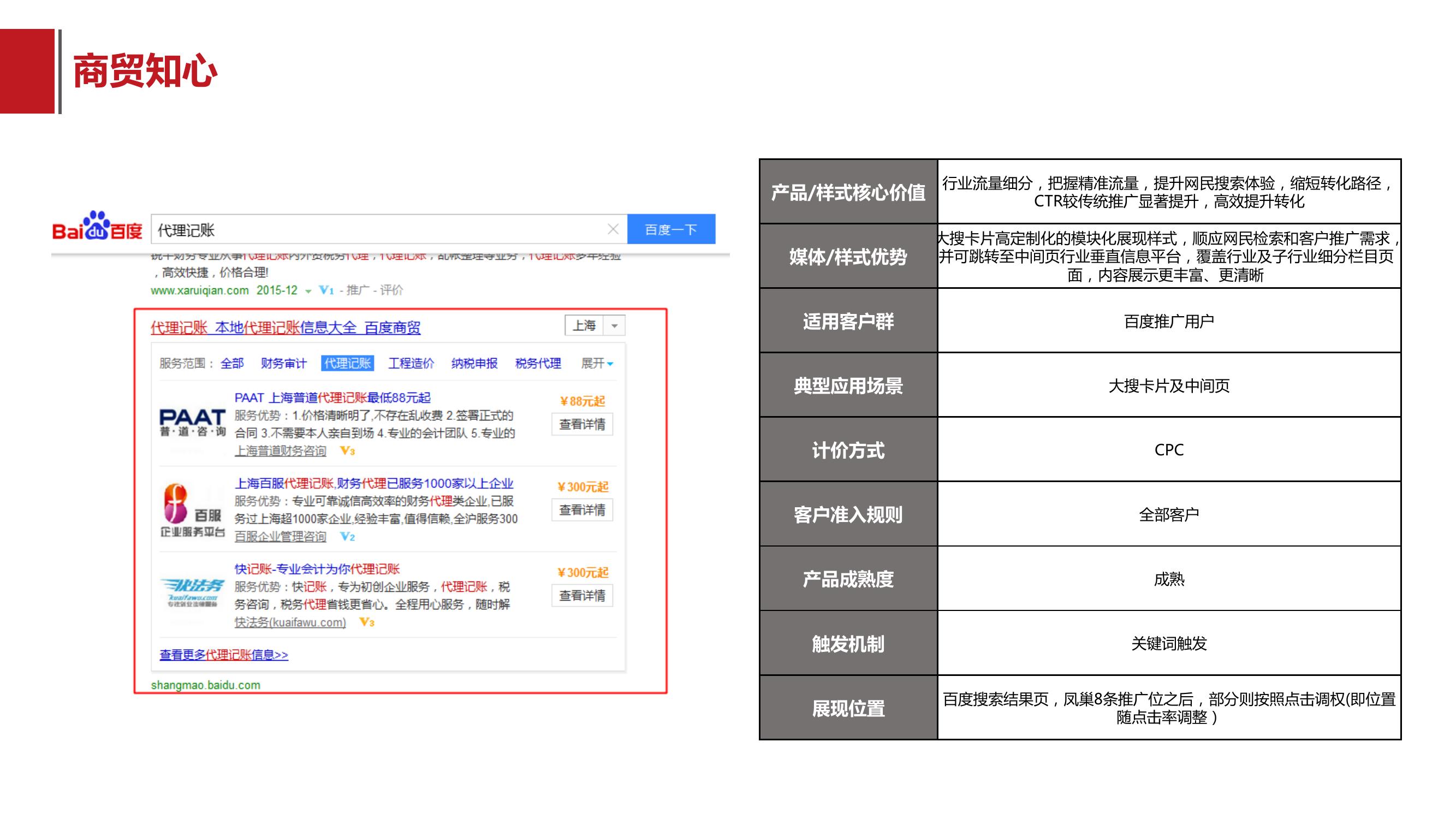This screenshot has height=819, width=1456.
Task: Select the 全部 service filter
Action: (231, 364)
